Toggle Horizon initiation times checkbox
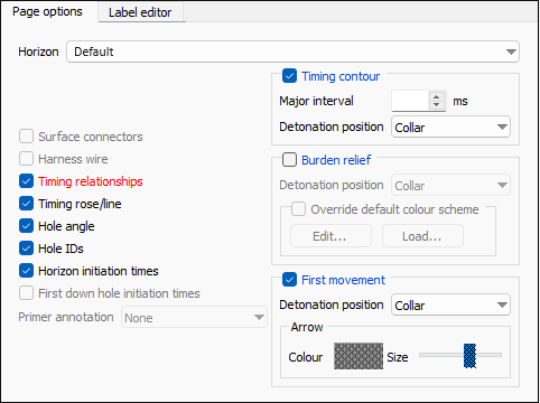The height and width of the screenshot is (403, 540). [26, 271]
